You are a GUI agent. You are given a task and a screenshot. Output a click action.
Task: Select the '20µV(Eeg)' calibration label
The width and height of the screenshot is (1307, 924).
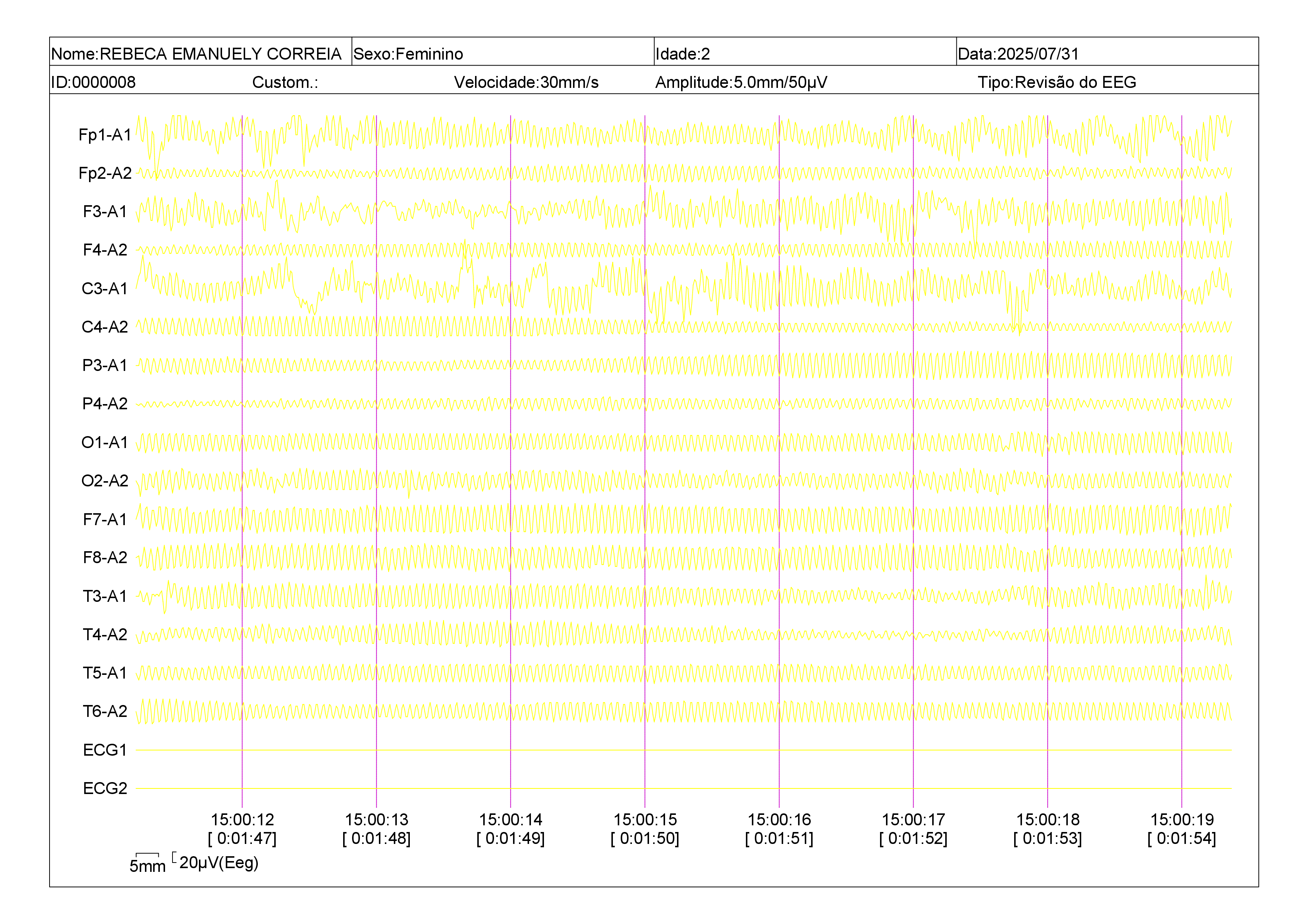219,863
